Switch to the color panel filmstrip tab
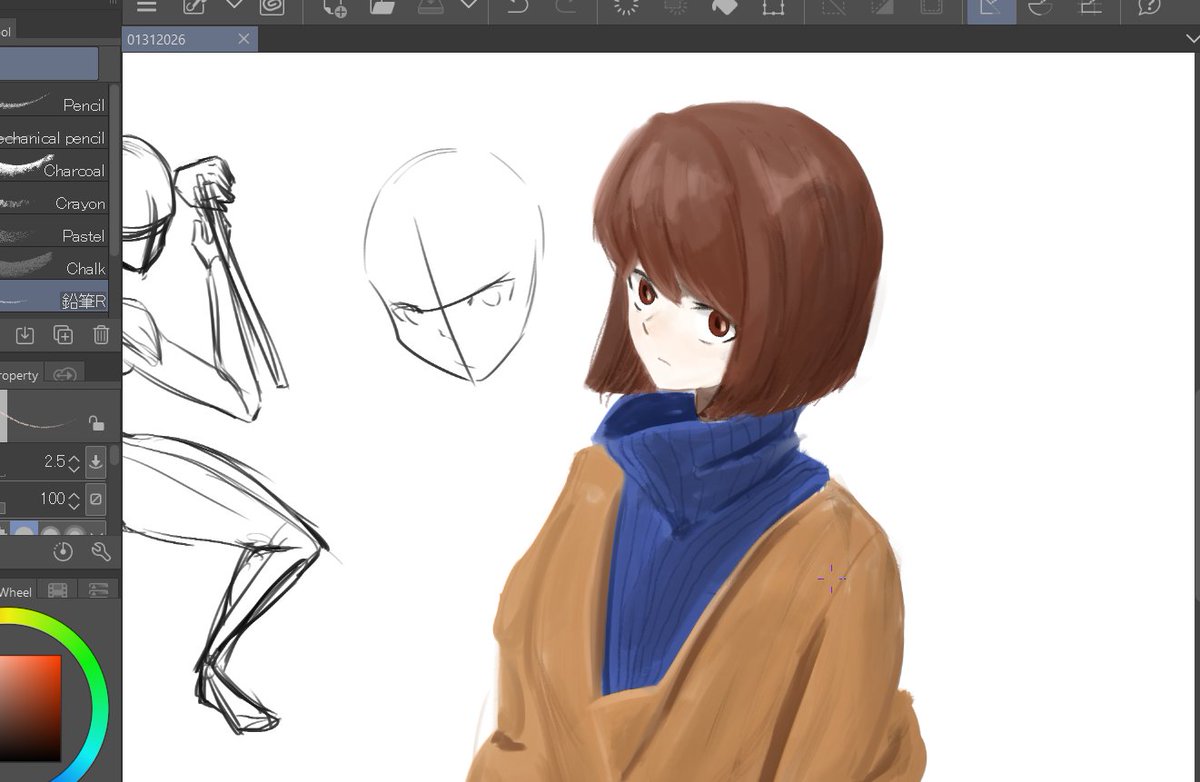1200x782 pixels. (x=58, y=591)
